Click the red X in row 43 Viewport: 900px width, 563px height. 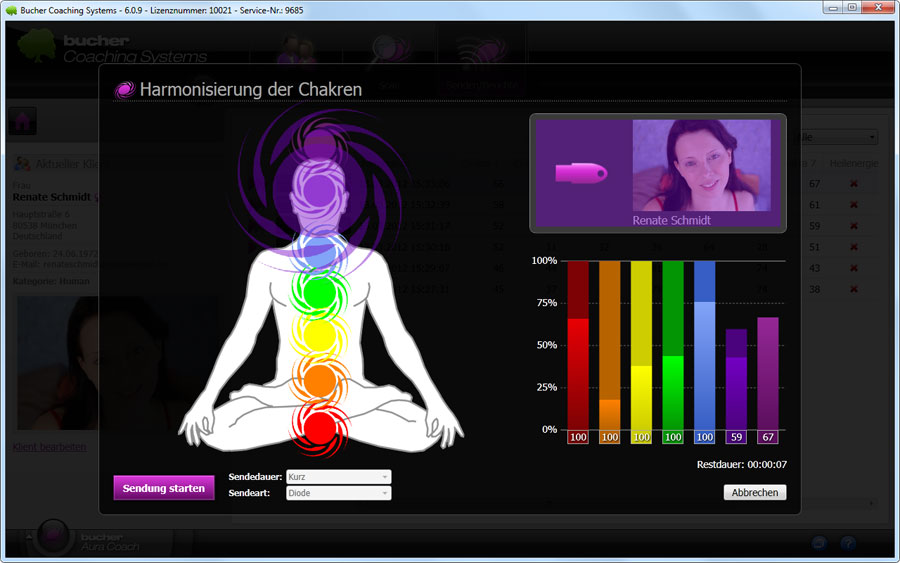pyautogui.click(x=854, y=268)
